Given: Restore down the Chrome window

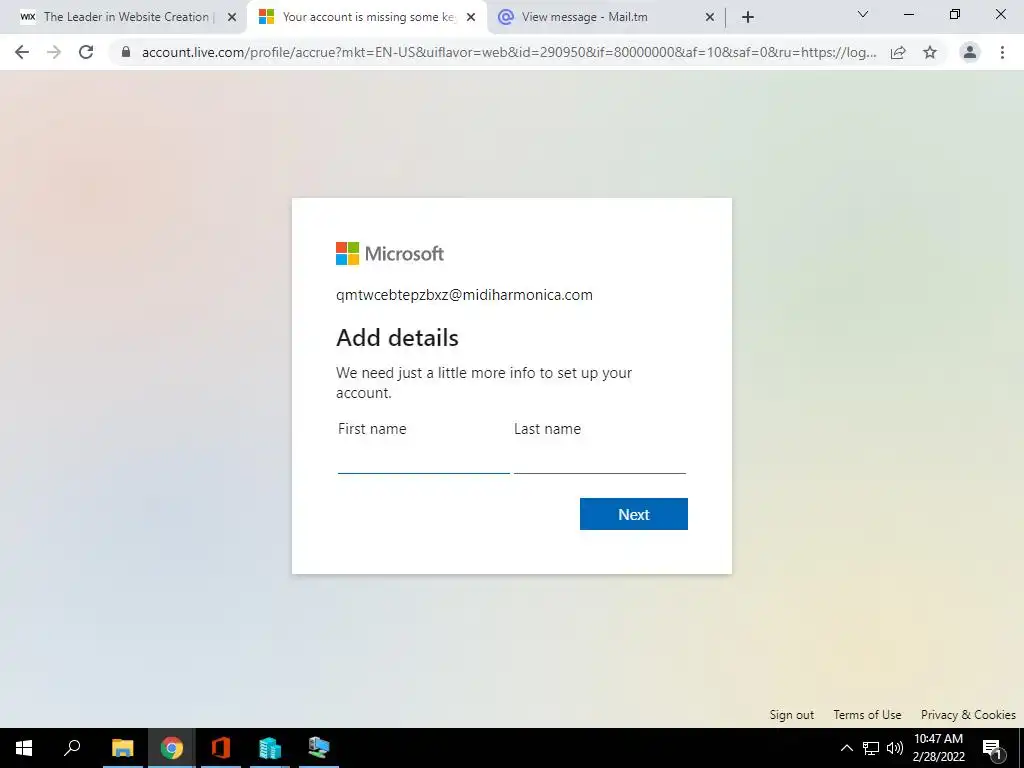Looking at the screenshot, I should tap(955, 14).
